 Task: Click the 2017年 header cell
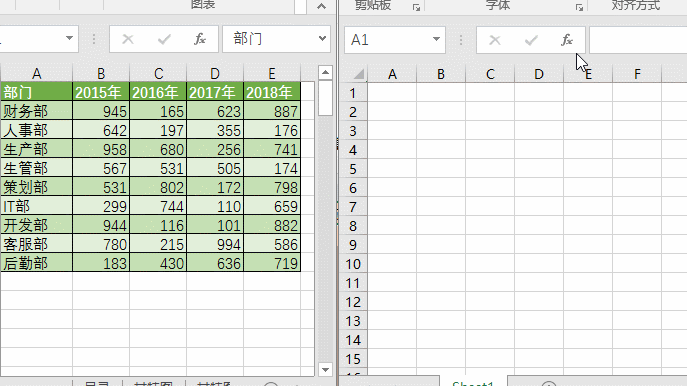pyautogui.click(x=215, y=92)
